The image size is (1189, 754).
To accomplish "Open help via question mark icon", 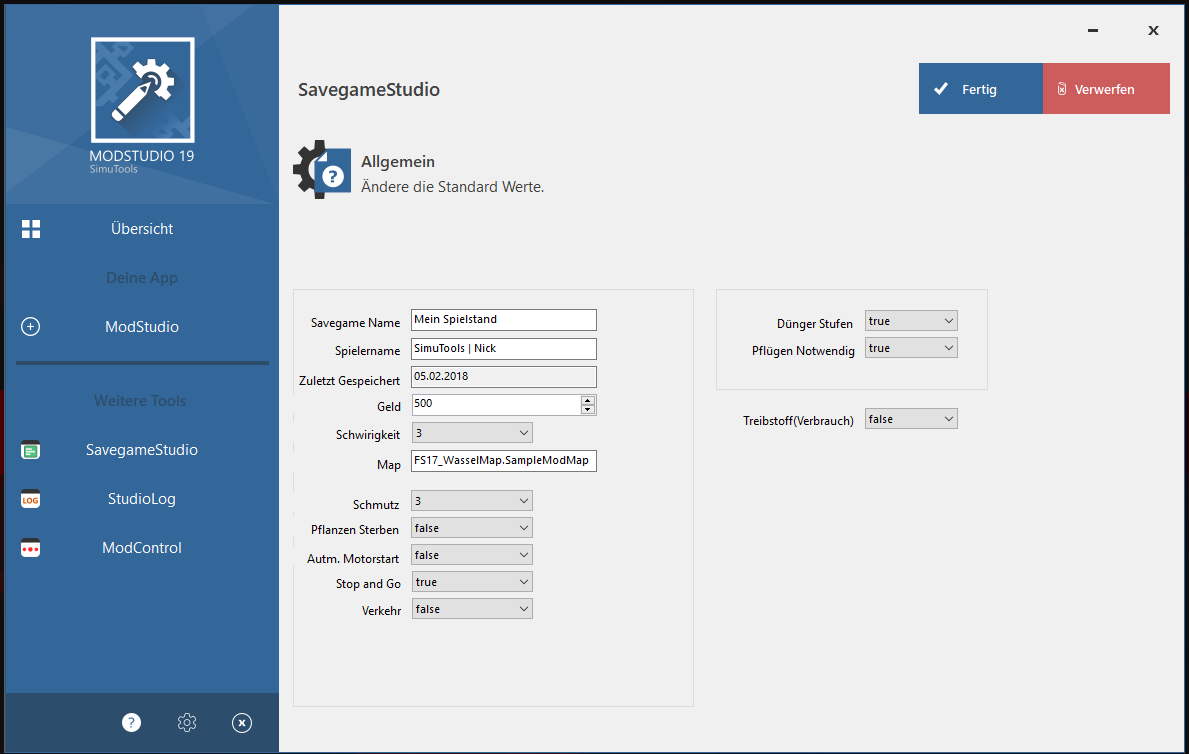I will pyautogui.click(x=132, y=723).
